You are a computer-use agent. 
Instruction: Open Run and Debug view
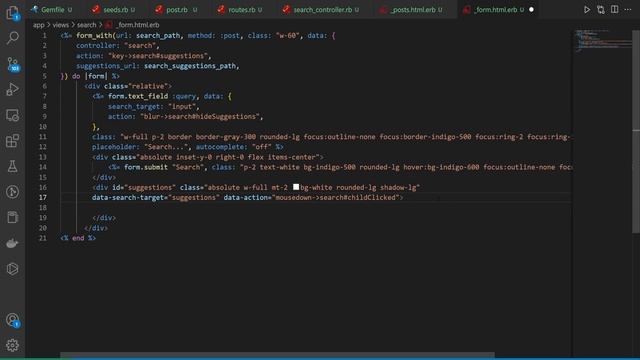tap(12, 89)
